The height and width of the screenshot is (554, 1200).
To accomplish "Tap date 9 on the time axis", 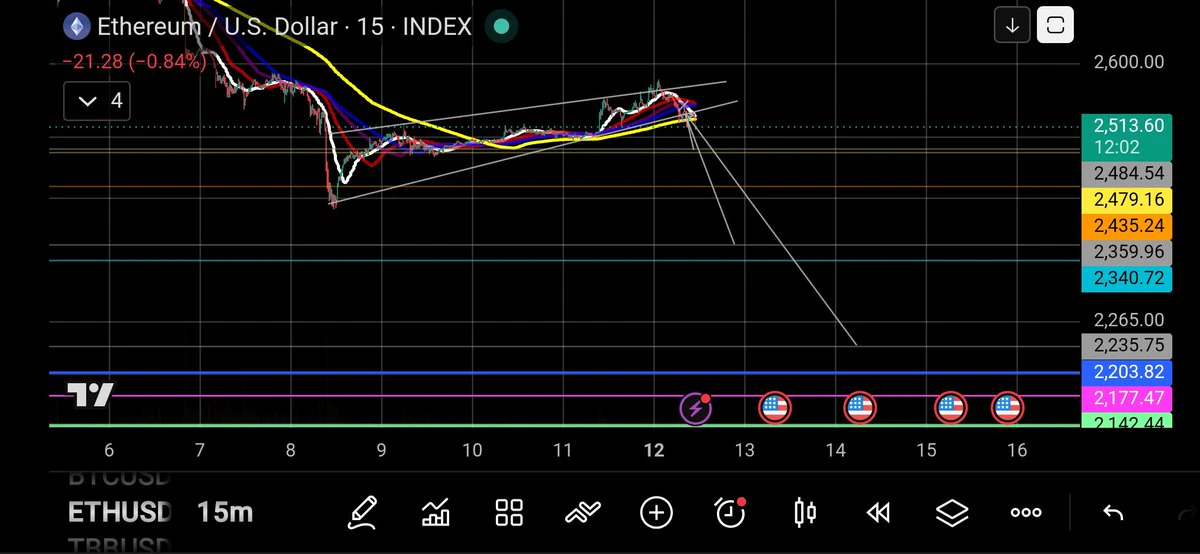I will click(x=381, y=451).
